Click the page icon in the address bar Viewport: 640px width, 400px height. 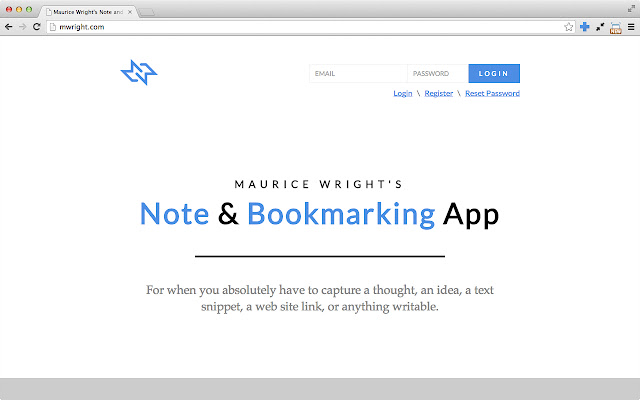[x=53, y=27]
